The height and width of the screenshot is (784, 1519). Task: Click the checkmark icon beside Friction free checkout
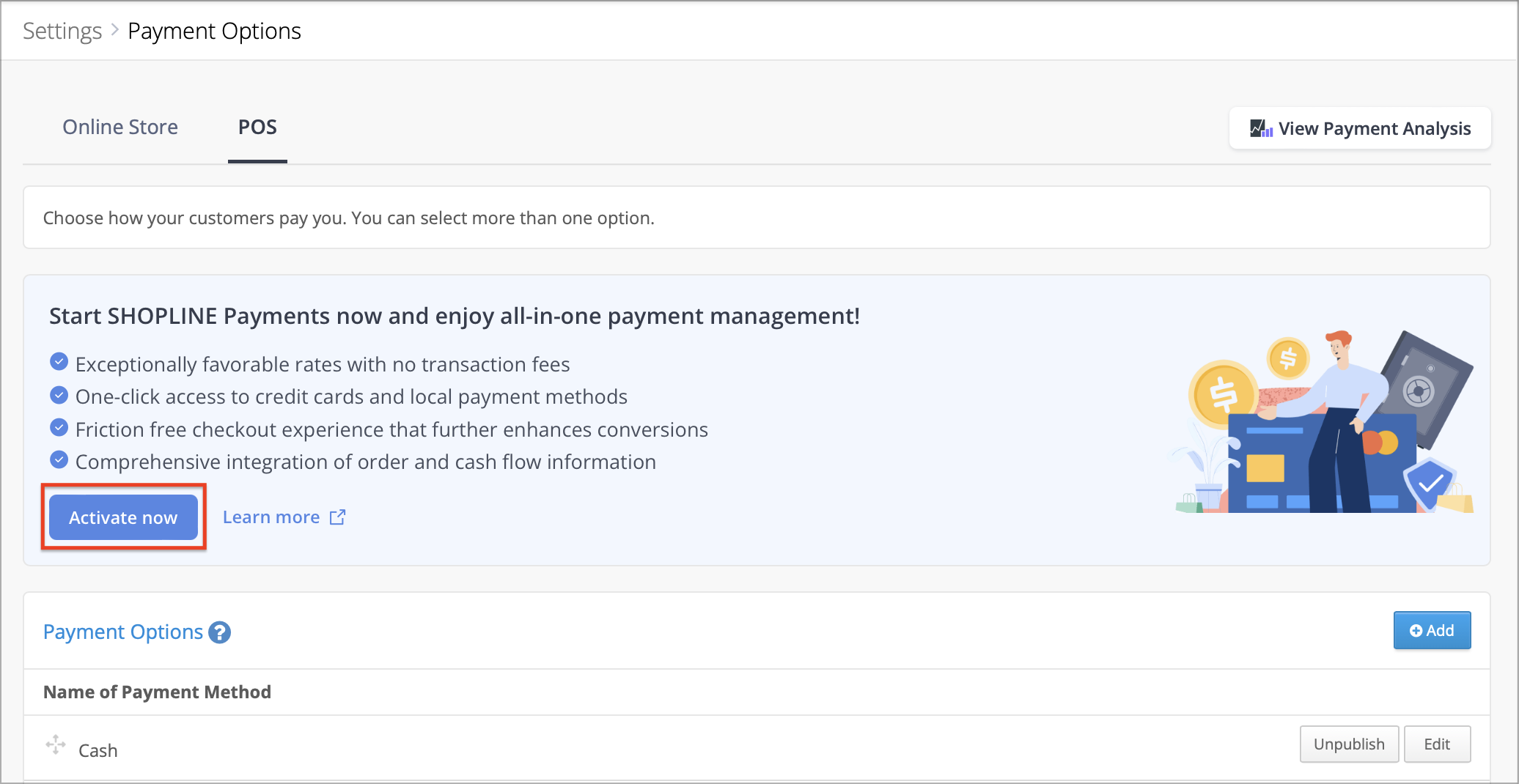click(x=59, y=427)
